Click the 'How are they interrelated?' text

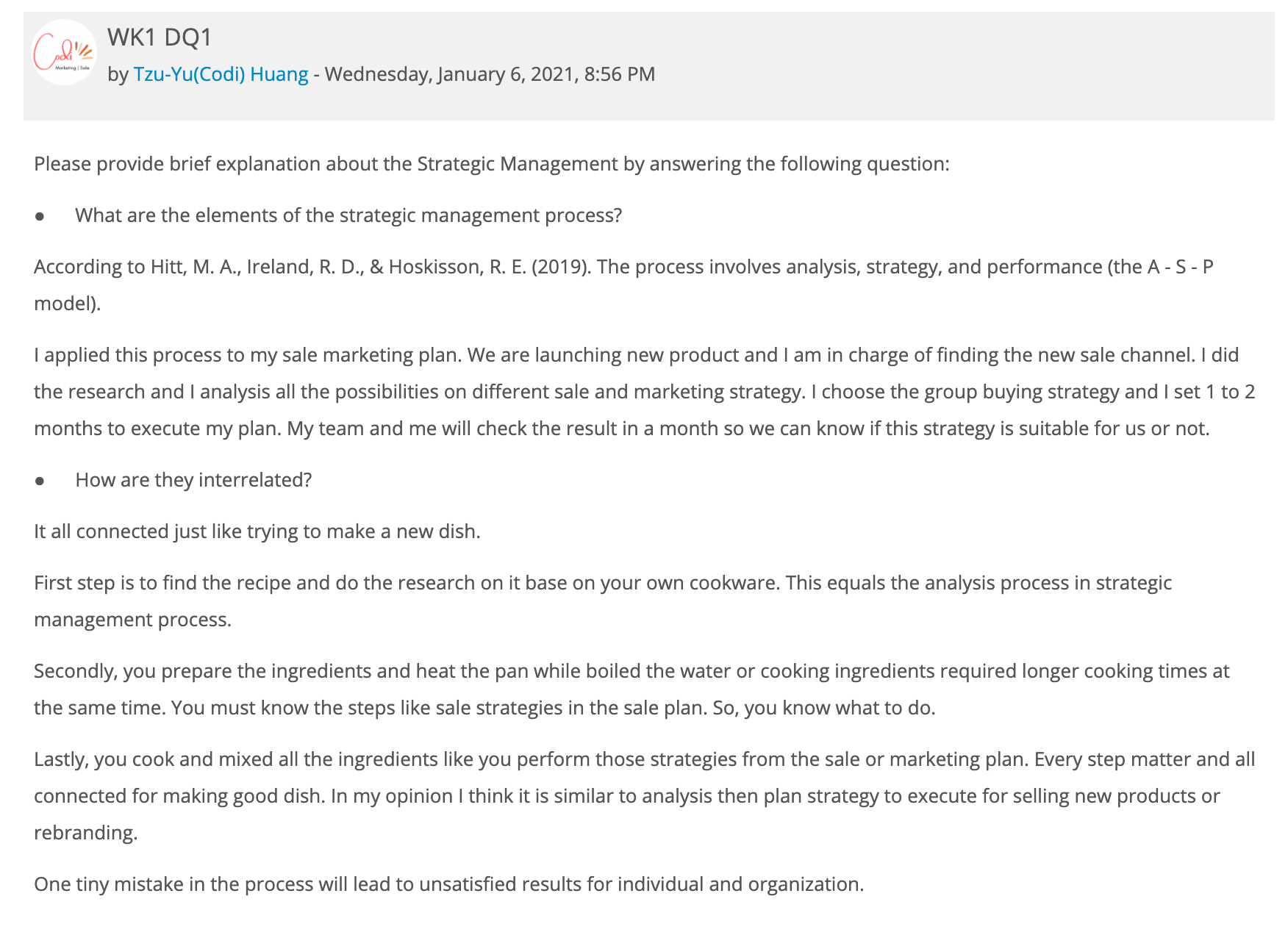click(x=193, y=480)
